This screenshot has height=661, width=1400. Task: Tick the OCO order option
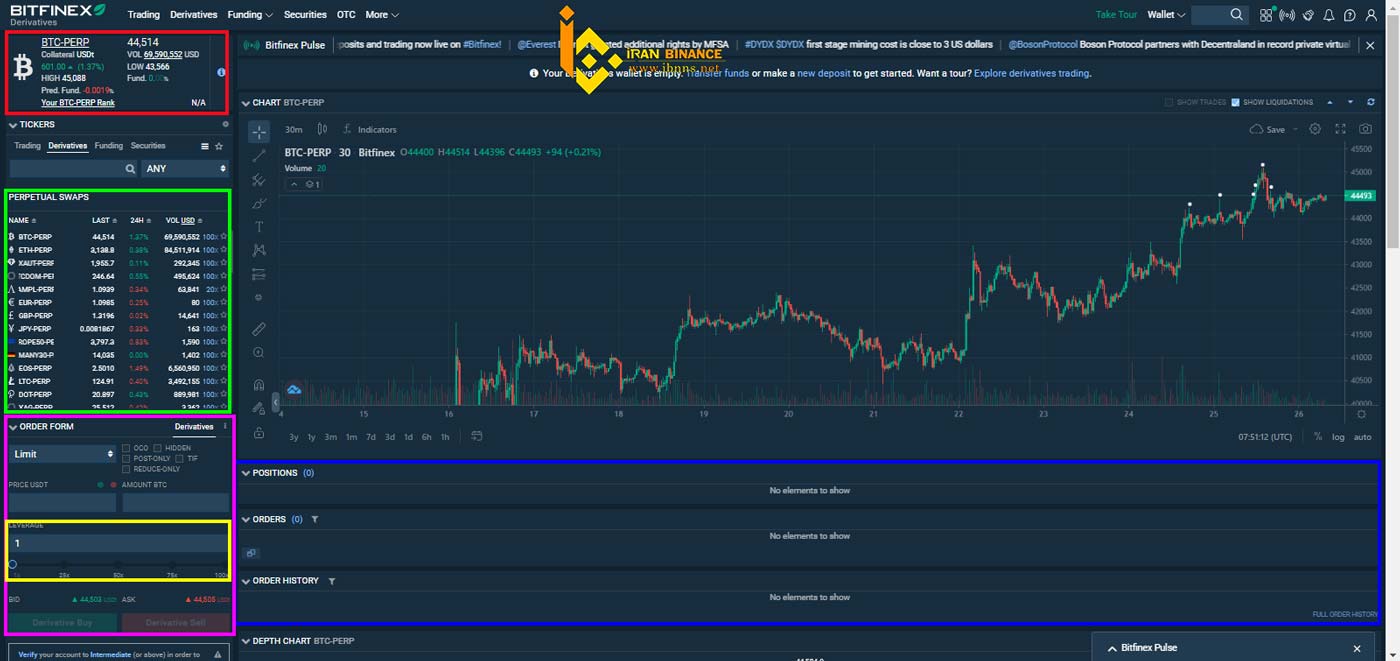click(126, 448)
